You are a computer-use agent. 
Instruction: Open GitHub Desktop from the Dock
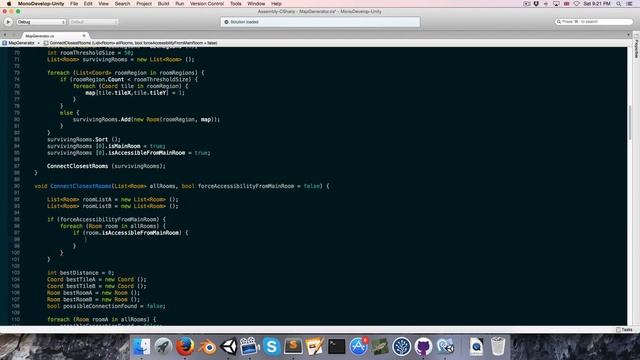(423, 347)
